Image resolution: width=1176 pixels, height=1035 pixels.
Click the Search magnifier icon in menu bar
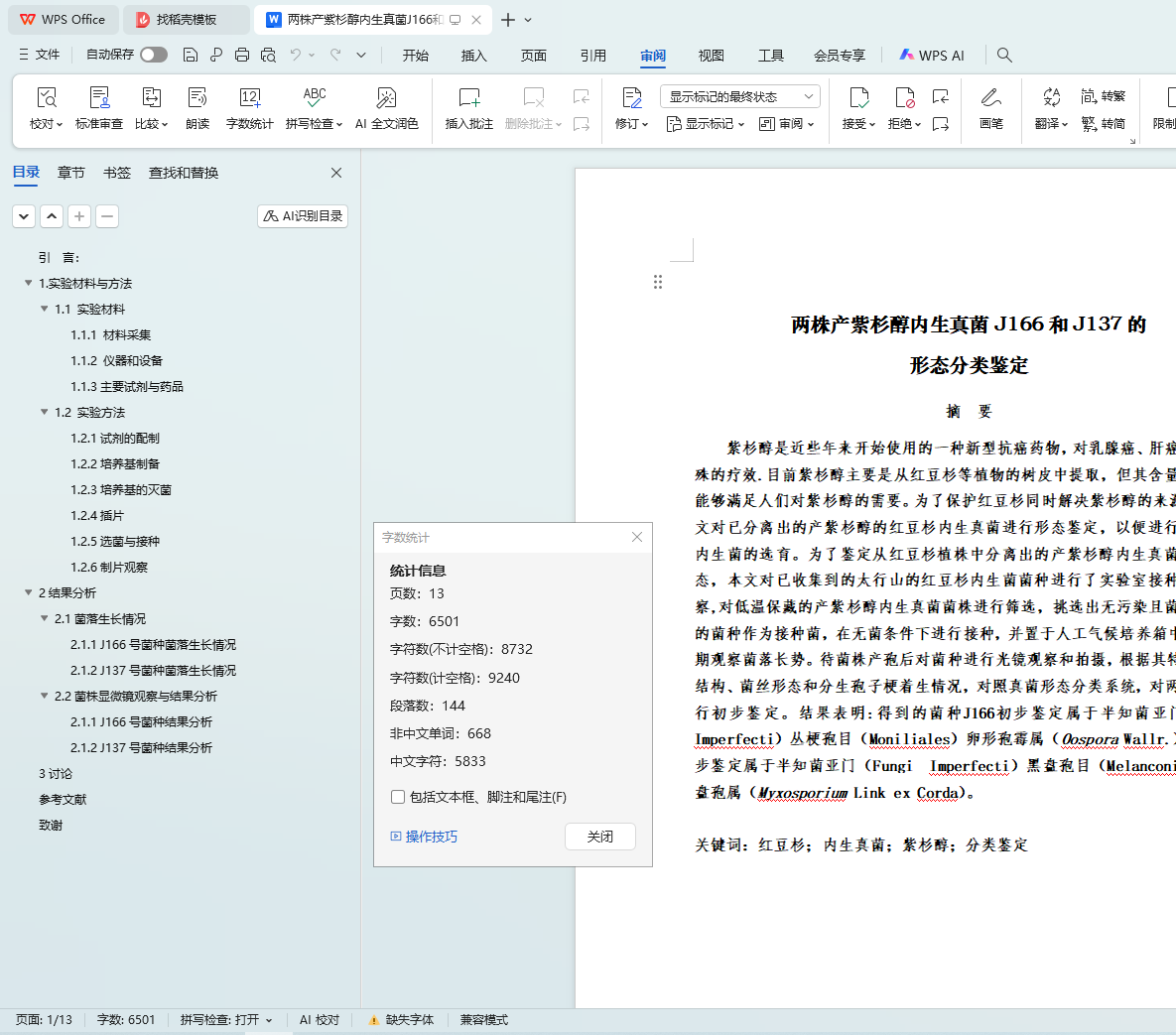(x=1004, y=56)
